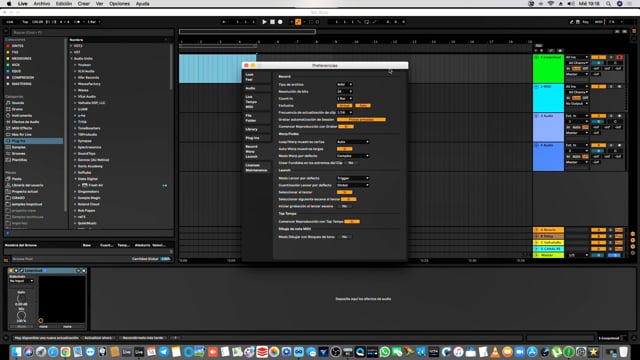
Task: Open Modo Warp por defecto dropdown
Action: tap(353, 156)
